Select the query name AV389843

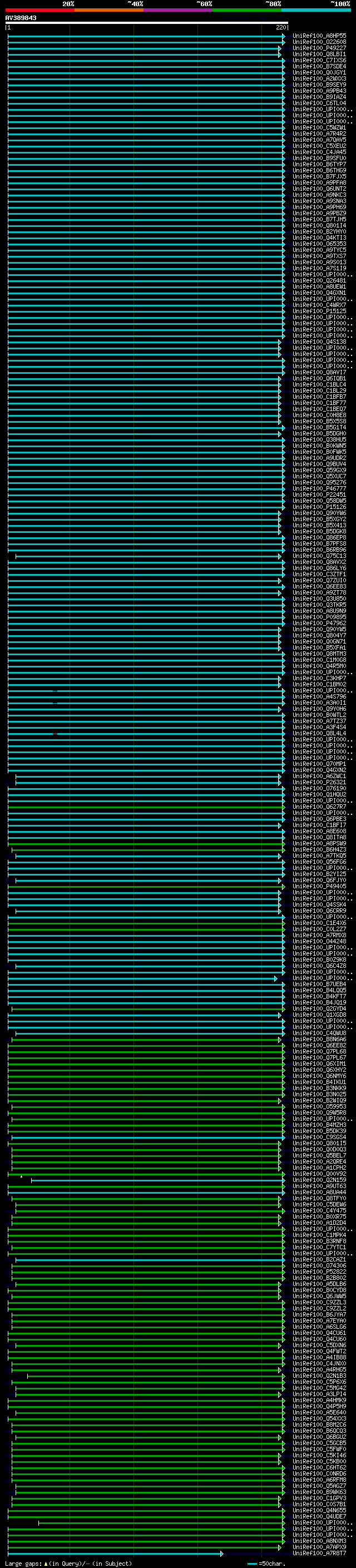click(21, 18)
